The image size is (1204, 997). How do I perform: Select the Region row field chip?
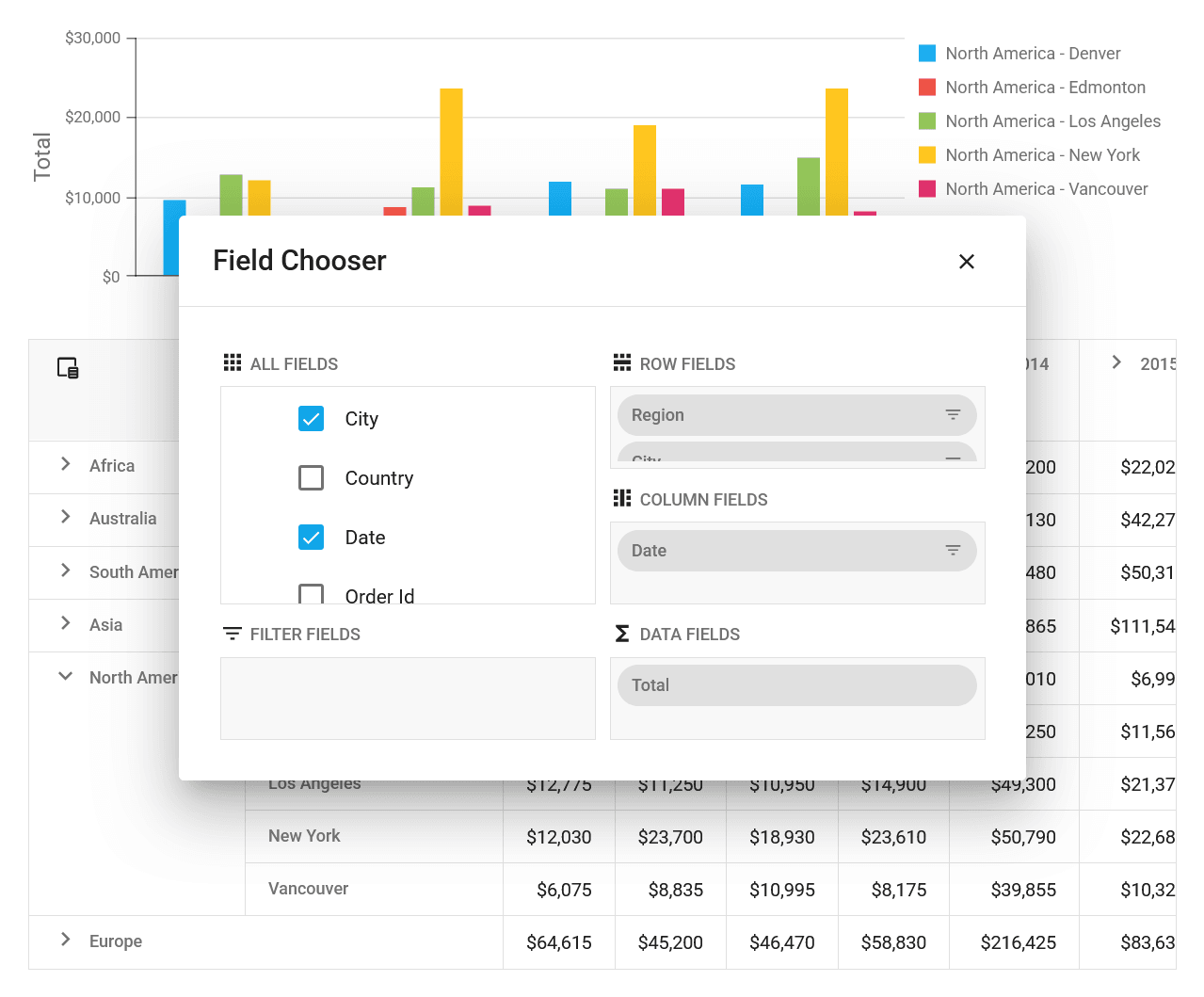click(796, 415)
